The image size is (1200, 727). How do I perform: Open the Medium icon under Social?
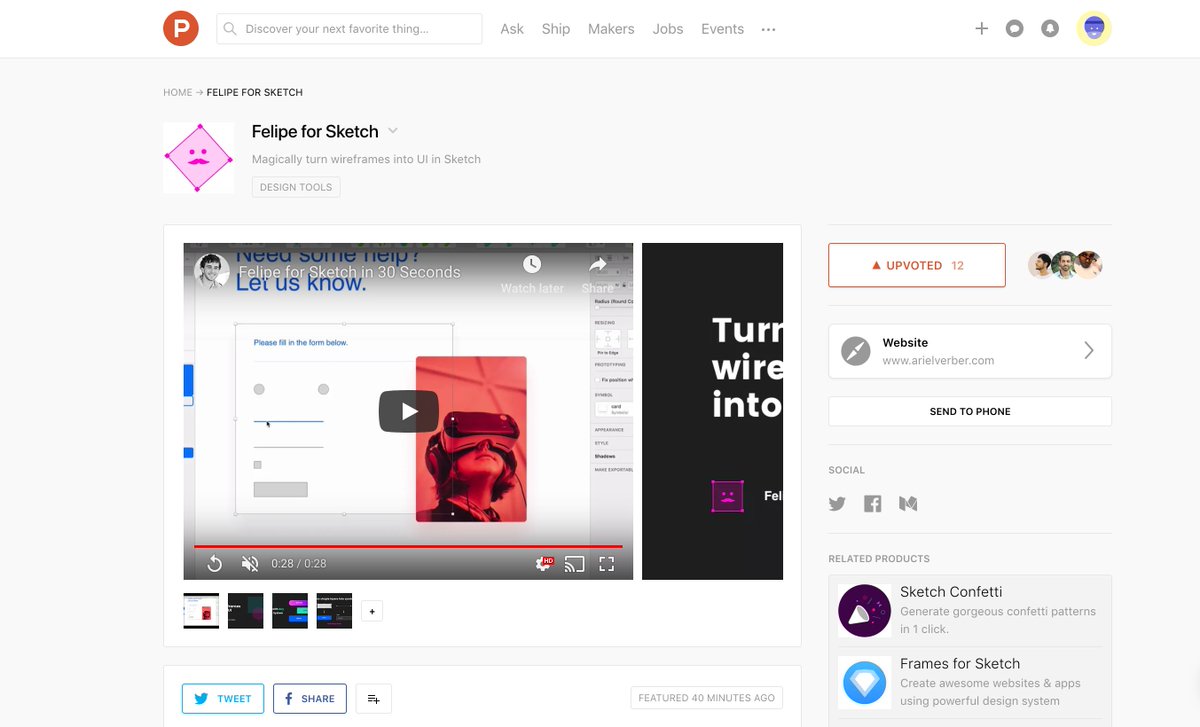(x=908, y=504)
